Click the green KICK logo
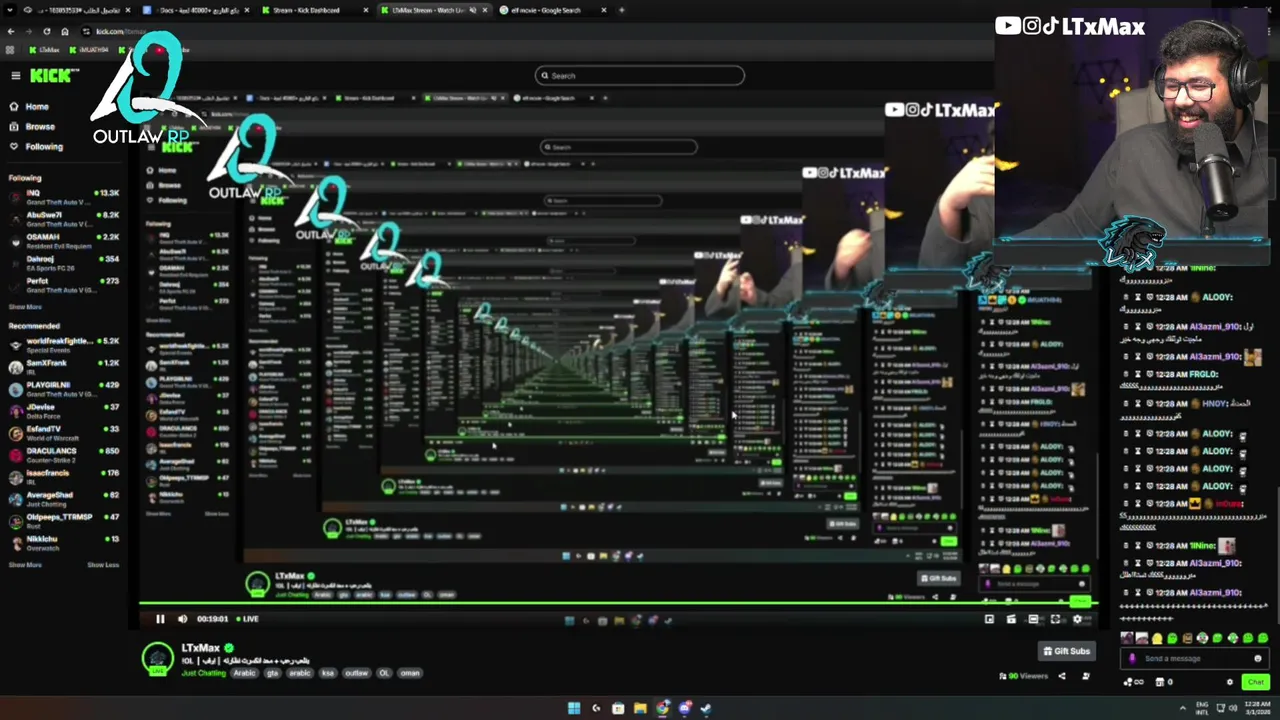The height and width of the screenshot is (720, 1280). [54, 76]
